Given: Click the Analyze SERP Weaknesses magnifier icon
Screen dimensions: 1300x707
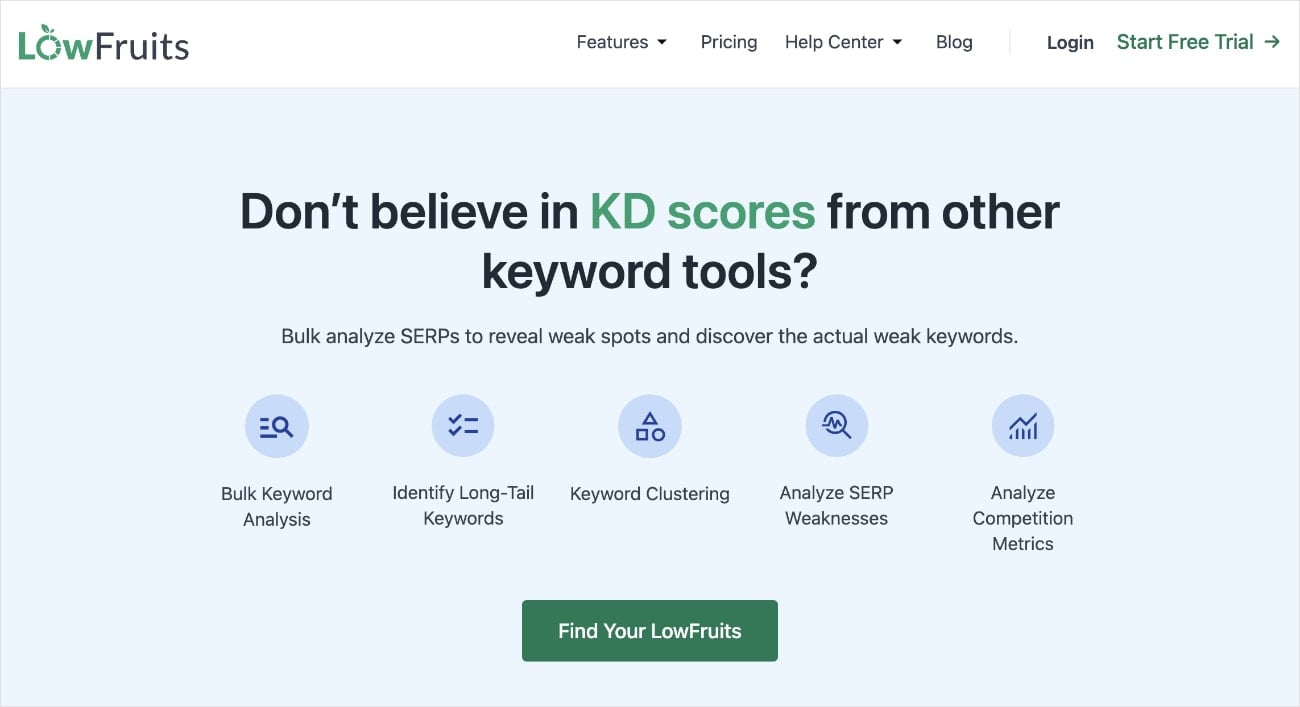Looking at the screenshot, I should click(x=837, y=424).
